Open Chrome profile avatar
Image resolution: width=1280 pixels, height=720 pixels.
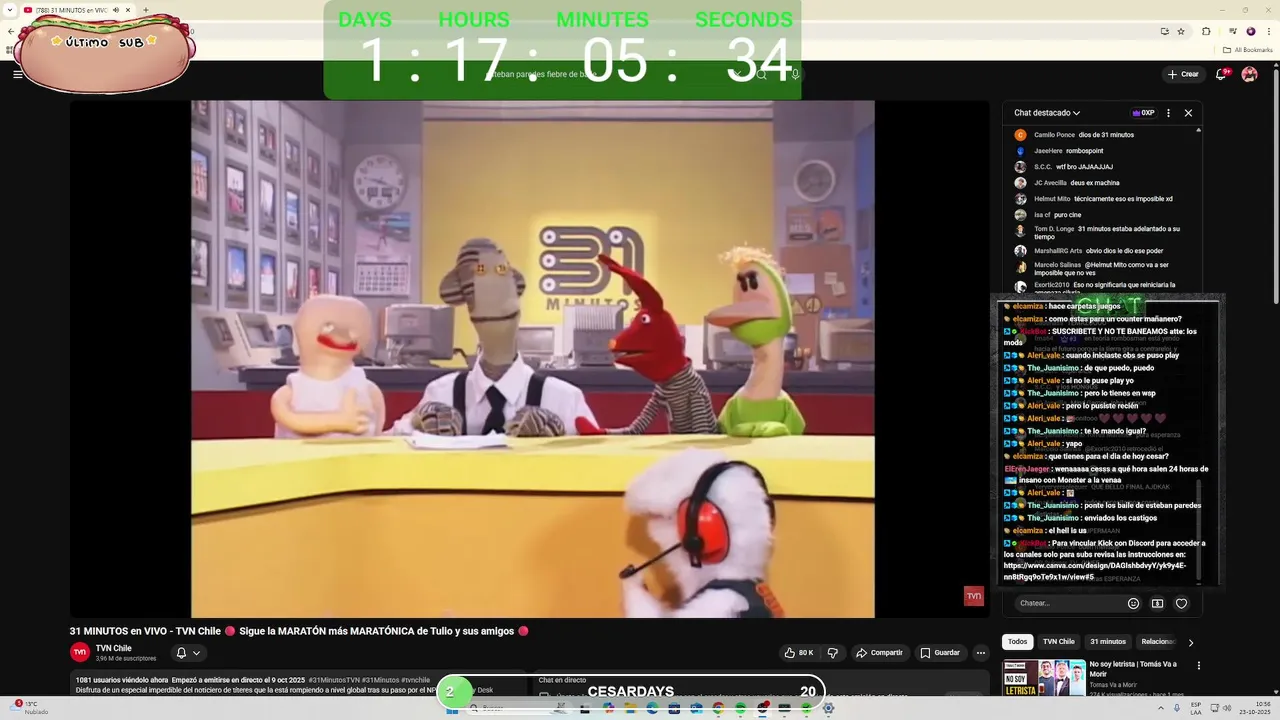[x=1251, y=31]
